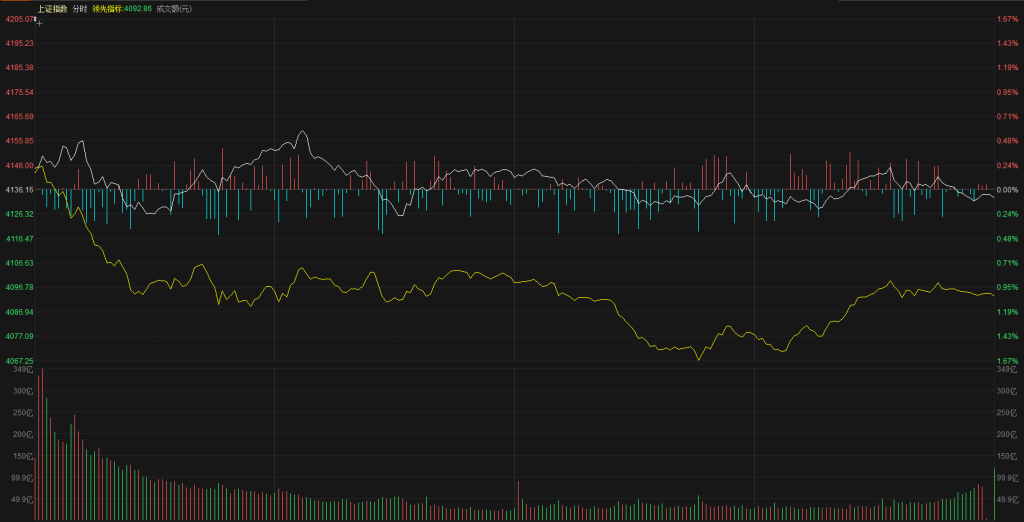Click the red volume spike at mid-session
This screenshot has height=522, width=1024.
click(518, 500)
